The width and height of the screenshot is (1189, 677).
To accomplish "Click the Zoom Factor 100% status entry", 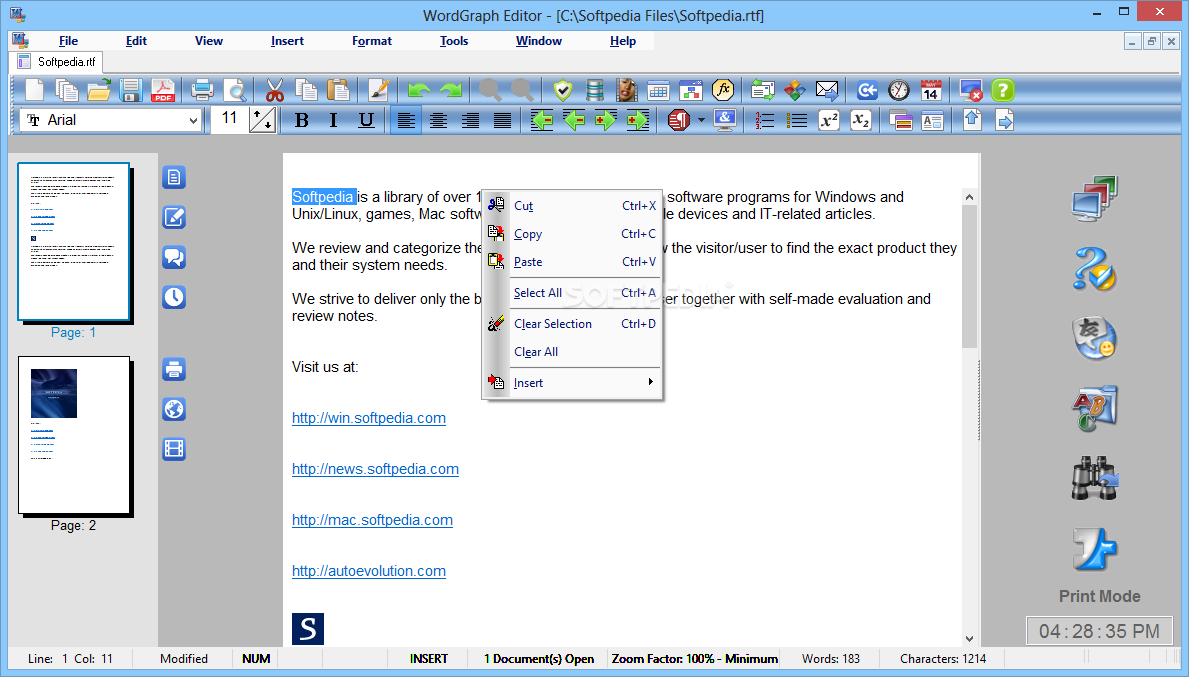I will pos(695,659).
